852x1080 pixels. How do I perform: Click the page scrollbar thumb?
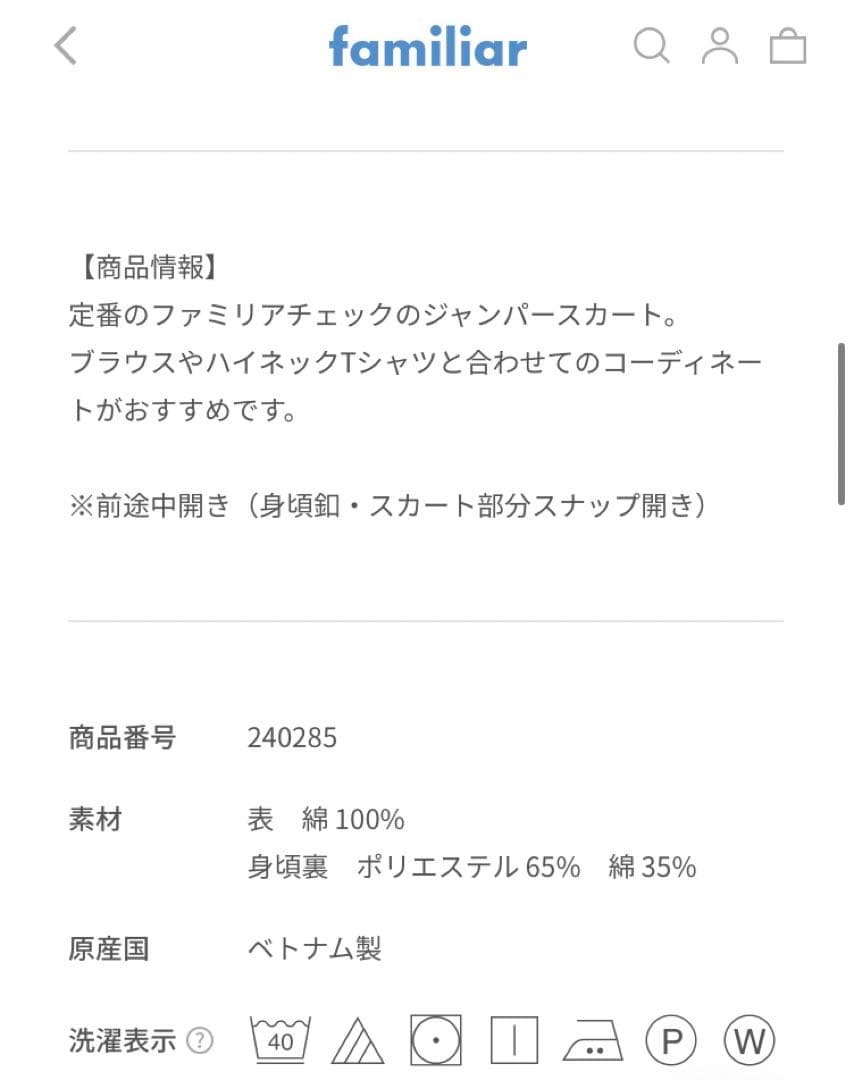pos(842,425)
